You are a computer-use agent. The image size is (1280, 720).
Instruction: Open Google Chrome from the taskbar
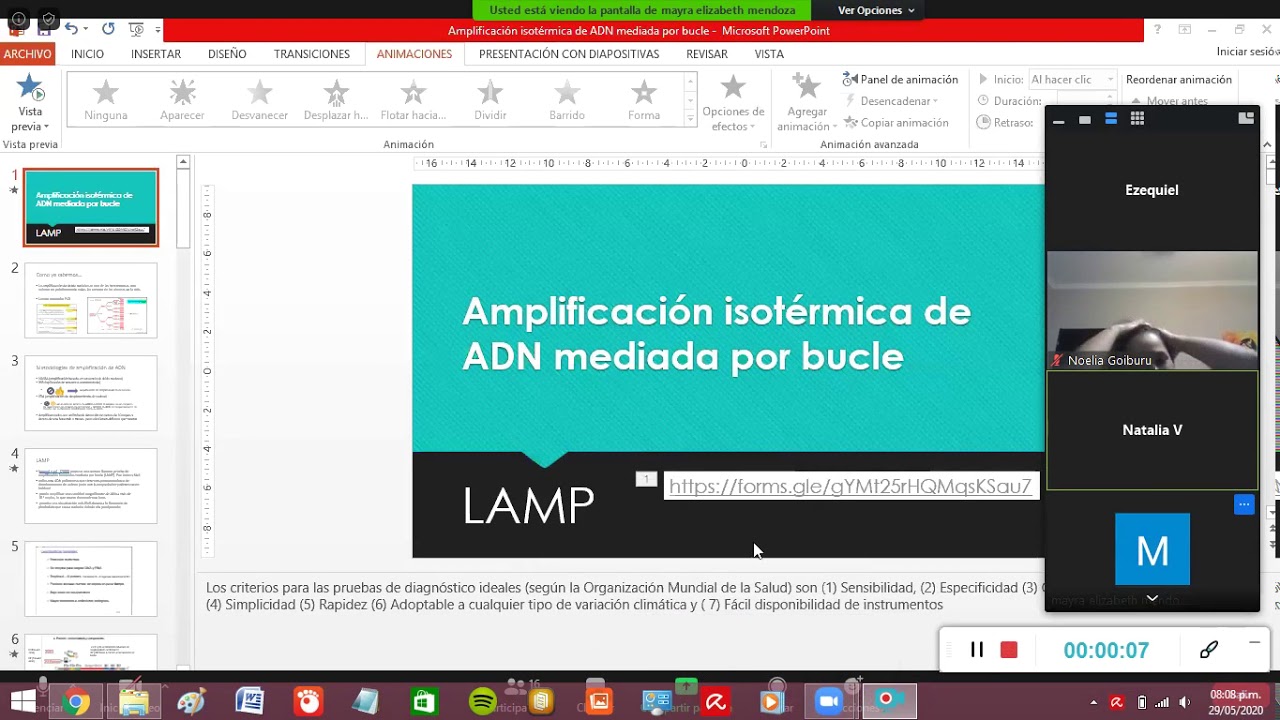pos(75,702)
